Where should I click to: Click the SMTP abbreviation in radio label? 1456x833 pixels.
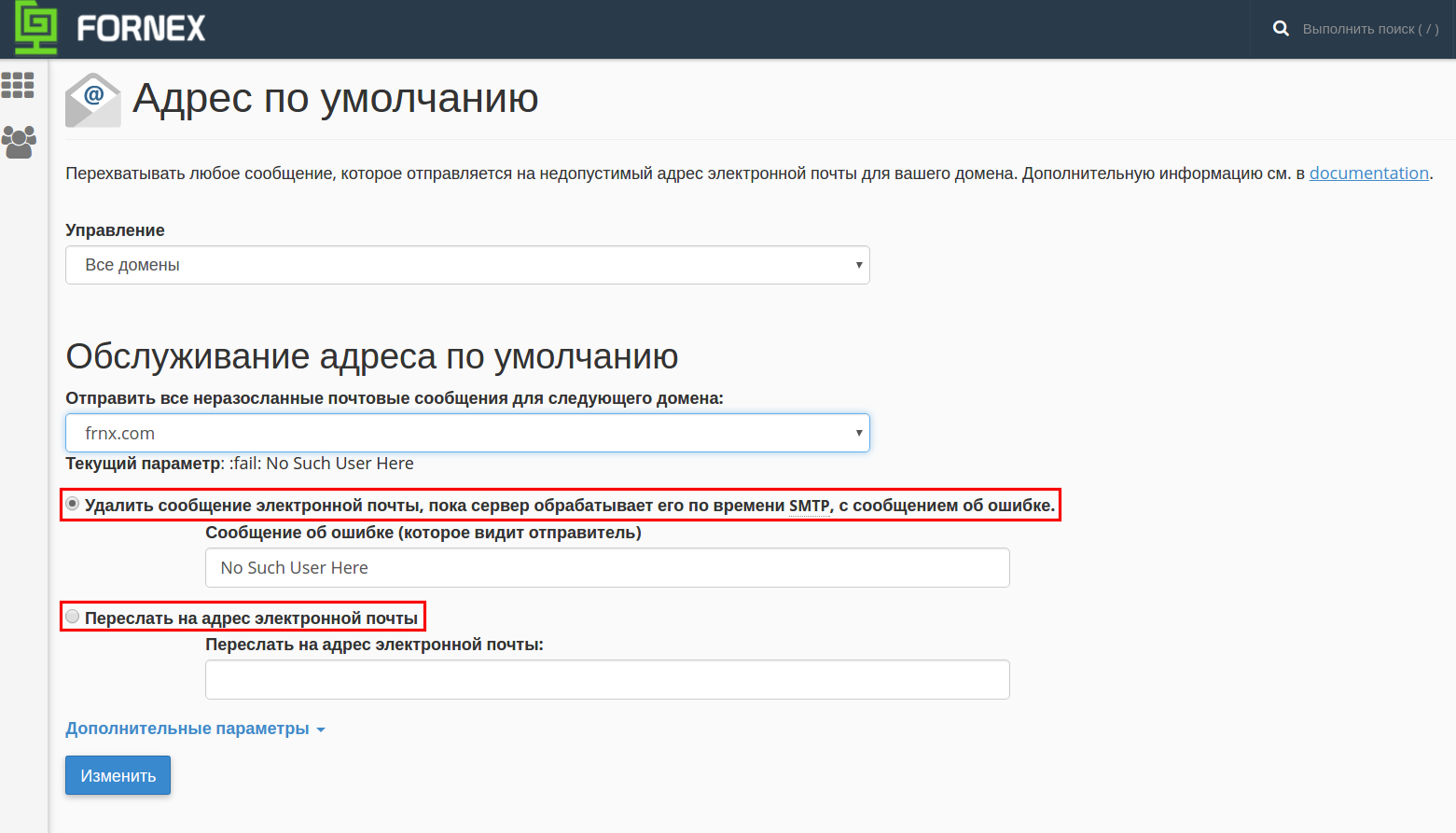809,506
